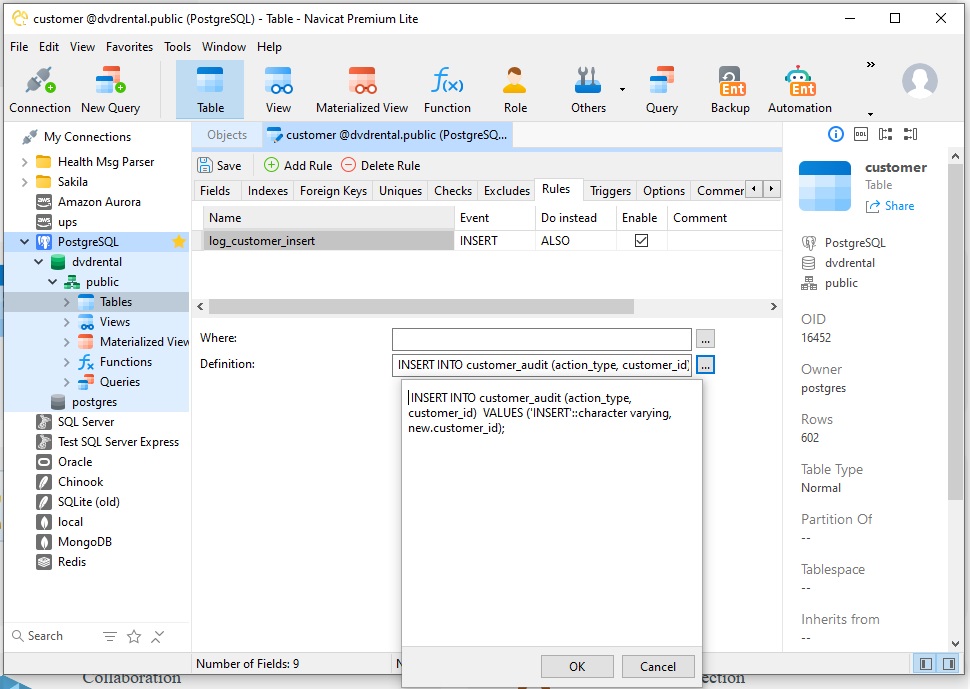Open the View objects toolbar icon
970x689 pixels.
[278, 90]
